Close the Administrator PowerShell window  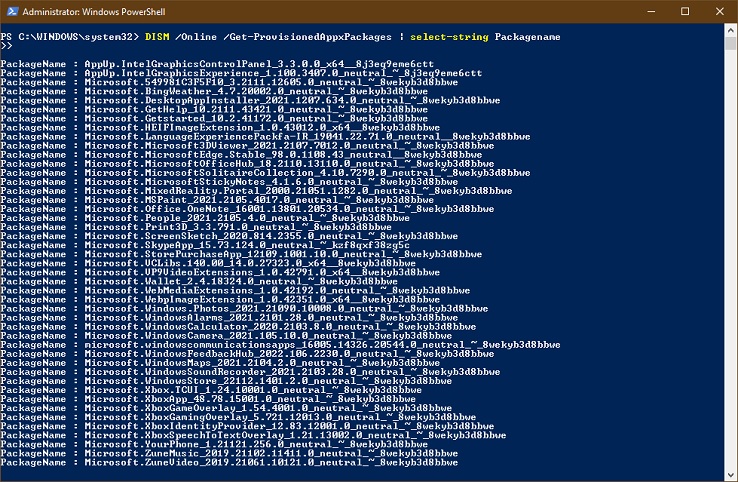coord(720,11)
